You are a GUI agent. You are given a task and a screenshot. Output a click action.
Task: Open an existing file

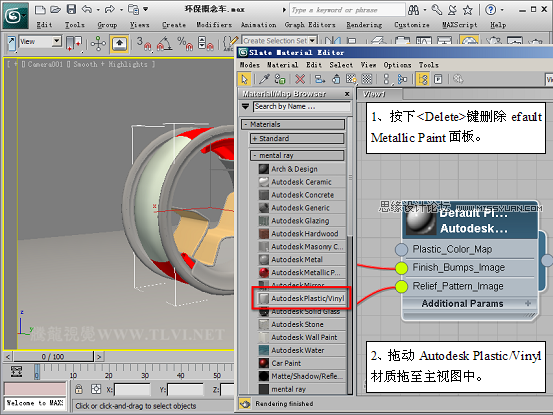[55, 10]
